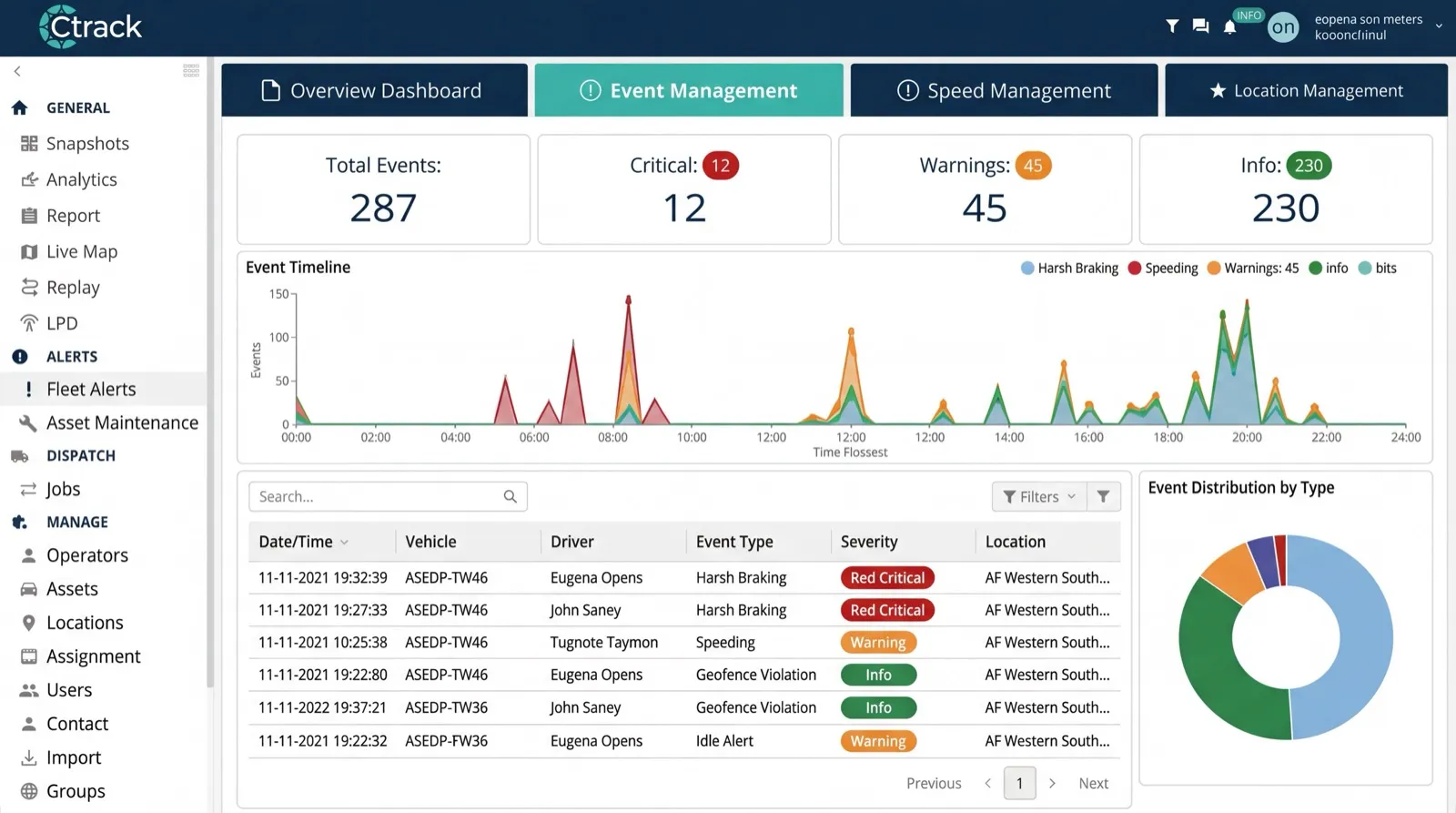1456x813 pixels.
Task: Click the left pagination arrow
Action: point(987,783)
